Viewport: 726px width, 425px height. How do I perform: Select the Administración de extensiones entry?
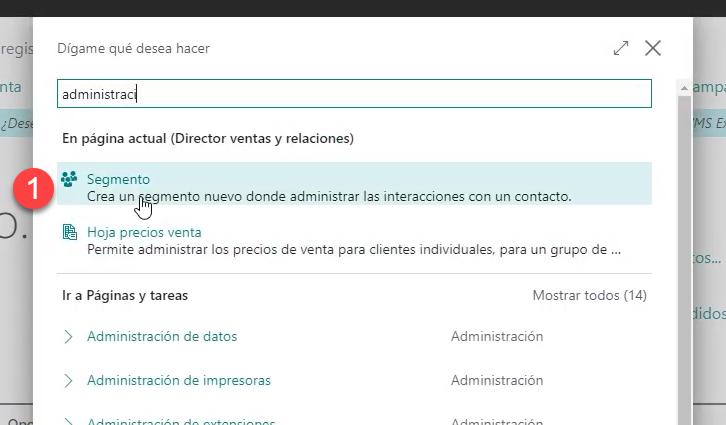(180, 421)
